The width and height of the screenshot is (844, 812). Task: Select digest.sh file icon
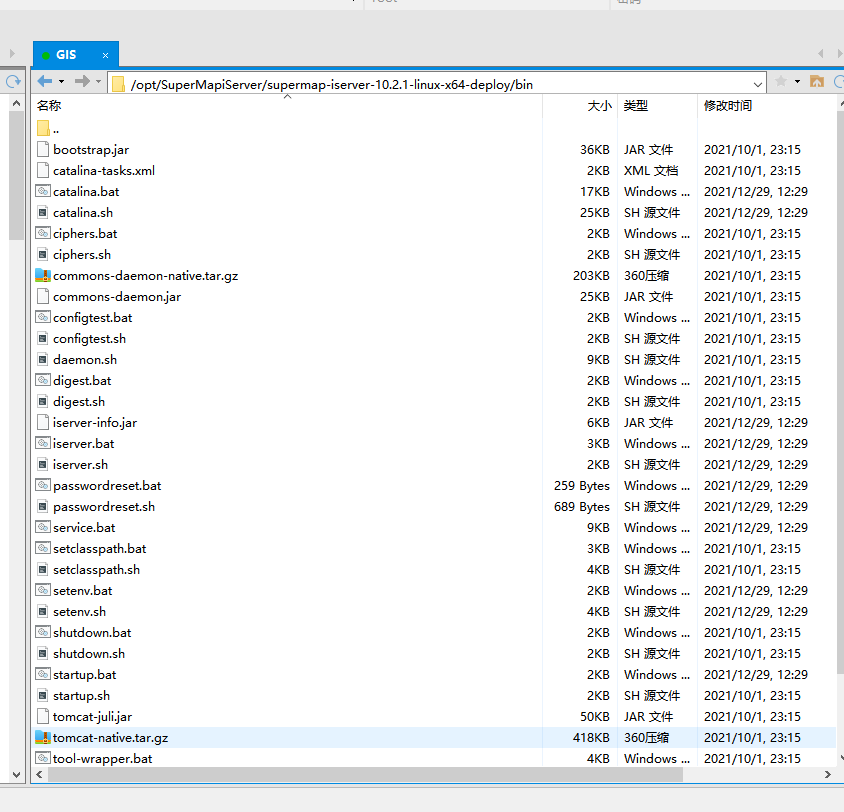(43, 401)
